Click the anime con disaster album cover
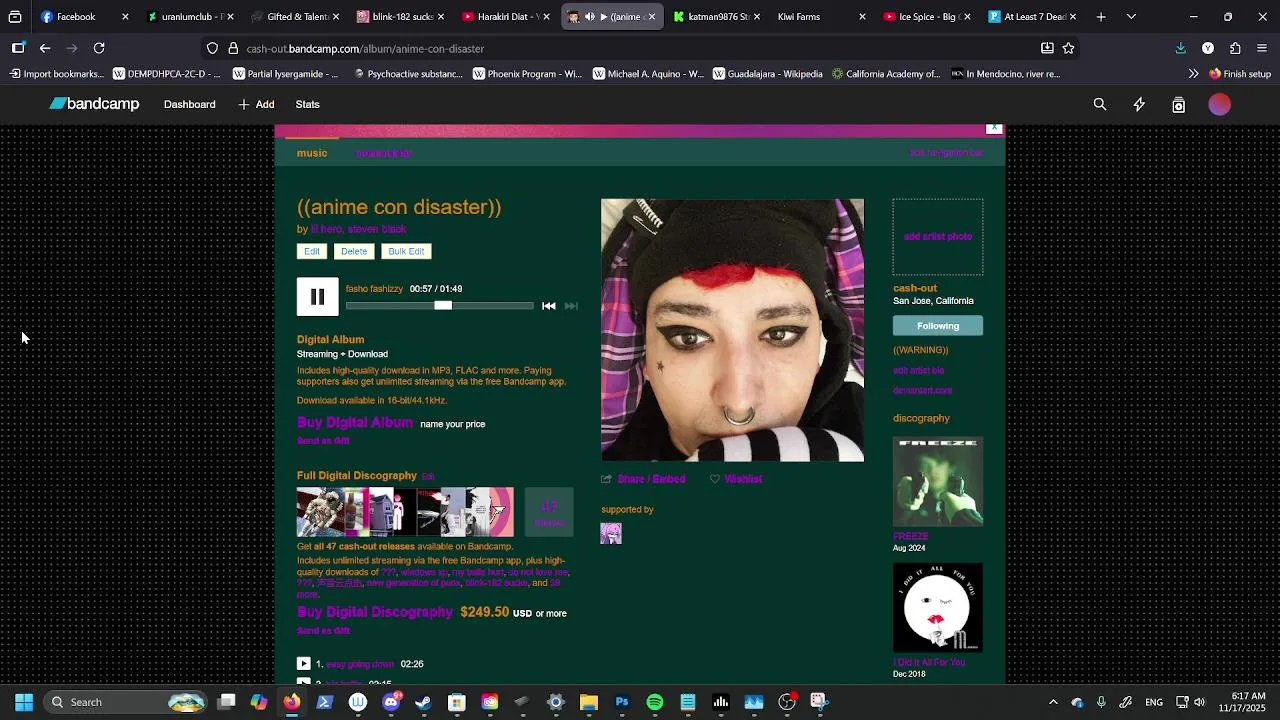The image size is (1280, 720). tap(732, 330)
